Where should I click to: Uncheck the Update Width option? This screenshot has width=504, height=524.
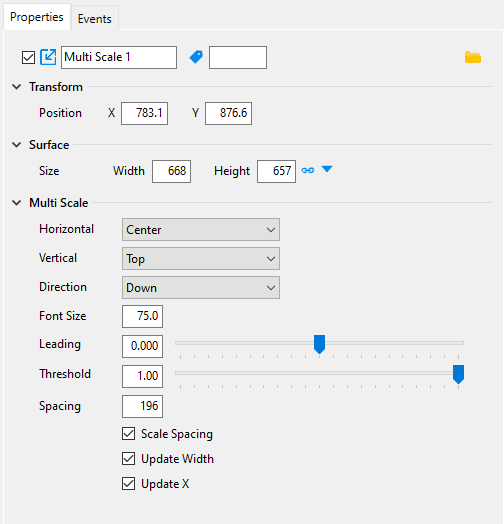129,459
